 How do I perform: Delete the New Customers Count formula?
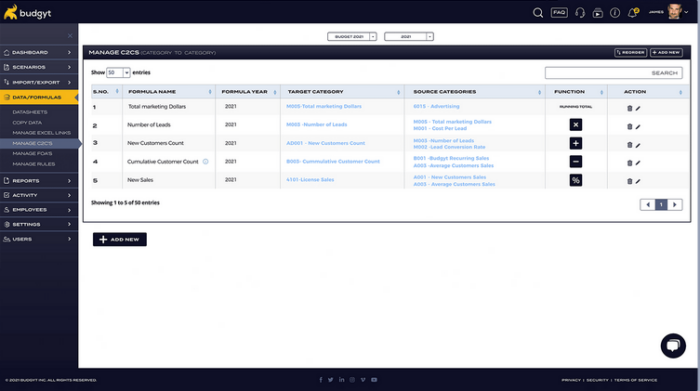[x=629, y=145]
